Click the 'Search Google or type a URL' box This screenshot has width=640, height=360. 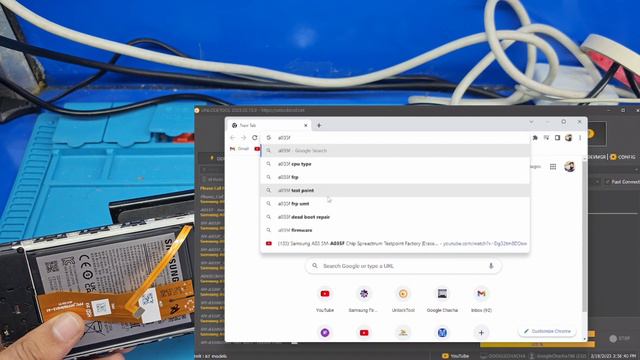pos(403,266)
